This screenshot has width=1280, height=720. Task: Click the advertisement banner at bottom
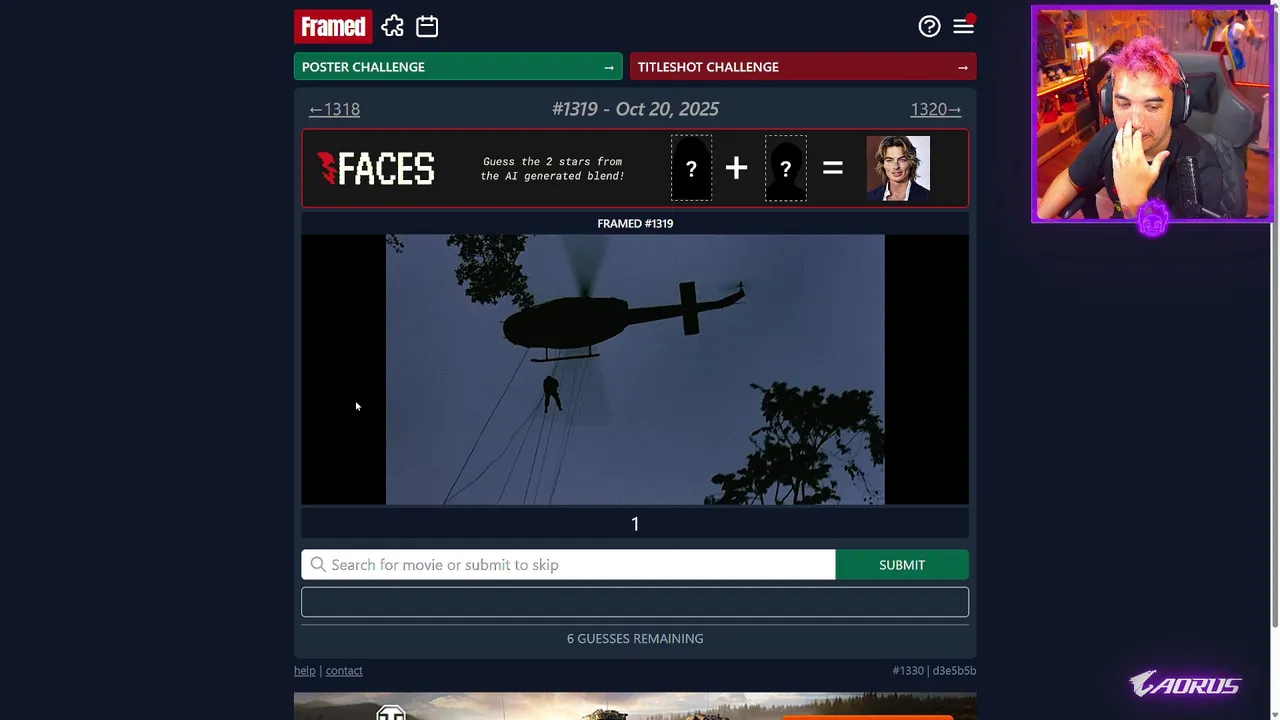[x=635, y=706]
